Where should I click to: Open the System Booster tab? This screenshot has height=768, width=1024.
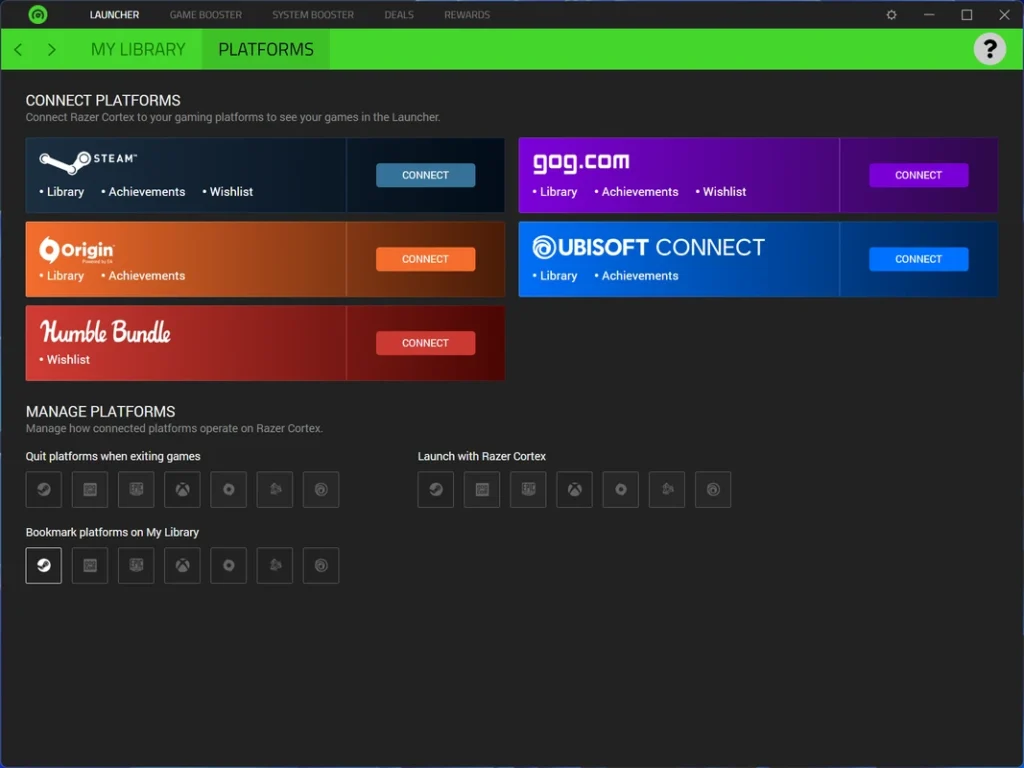pyautogui.click(x=313, y=15)
